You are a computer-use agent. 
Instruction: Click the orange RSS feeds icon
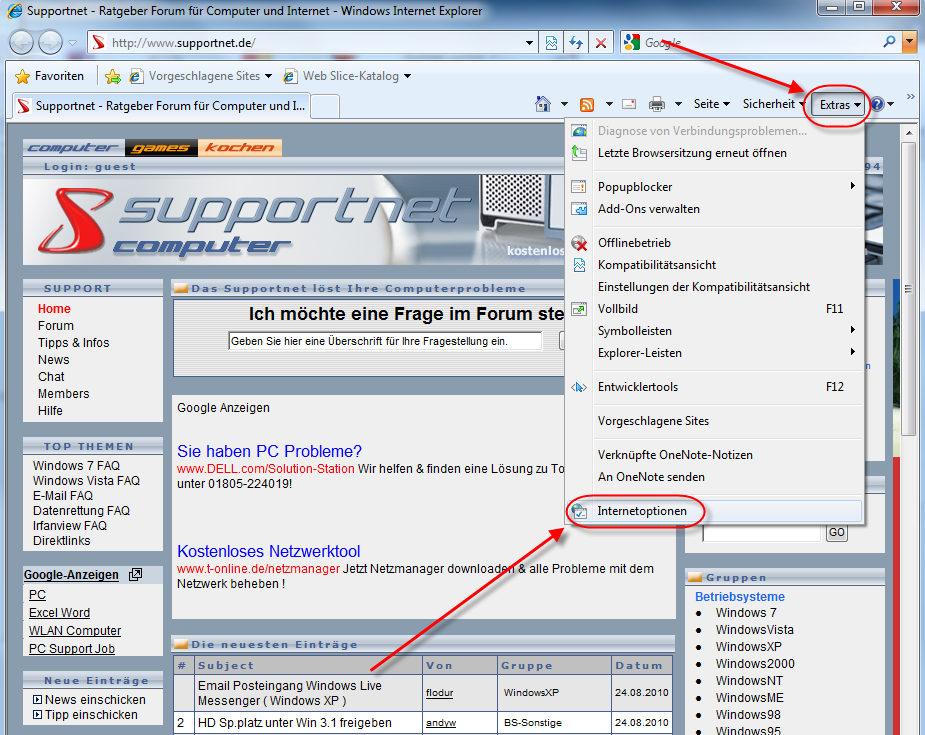(x=587, y=105)
